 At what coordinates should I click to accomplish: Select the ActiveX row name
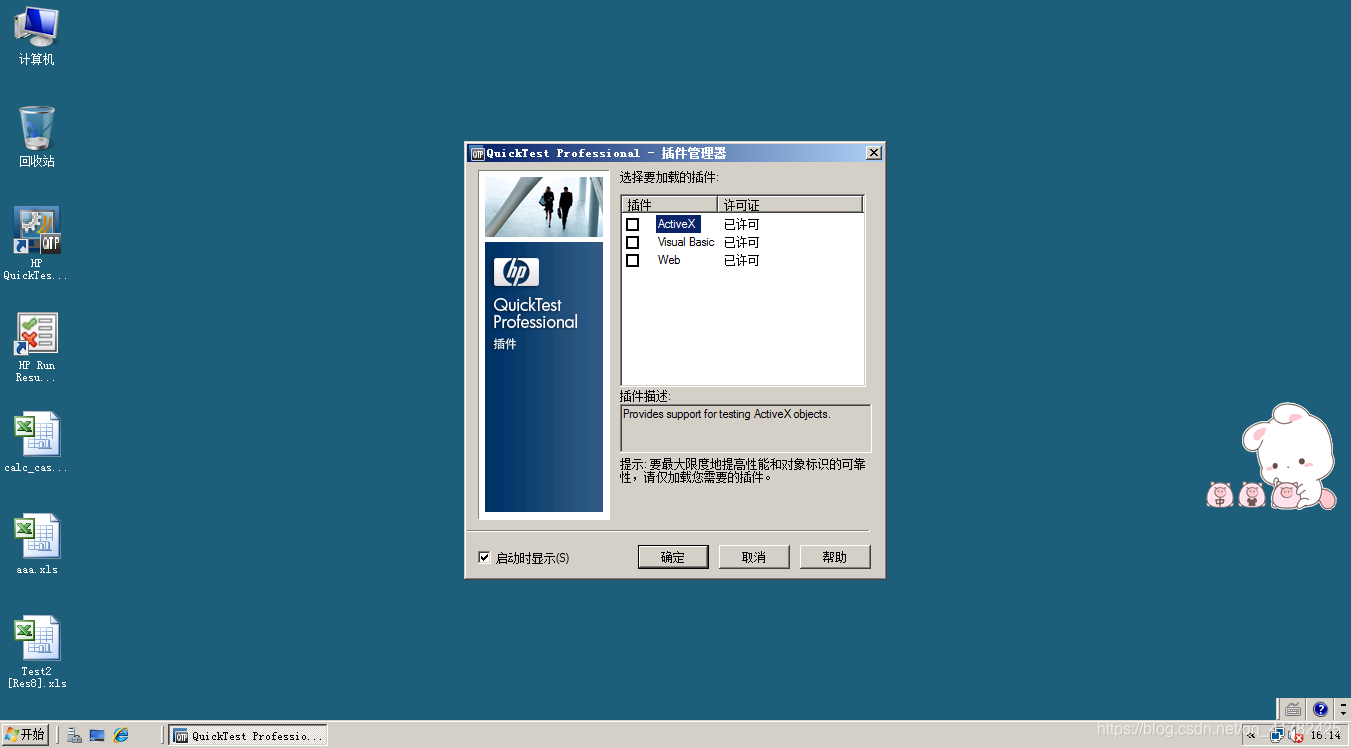(677, 224)
